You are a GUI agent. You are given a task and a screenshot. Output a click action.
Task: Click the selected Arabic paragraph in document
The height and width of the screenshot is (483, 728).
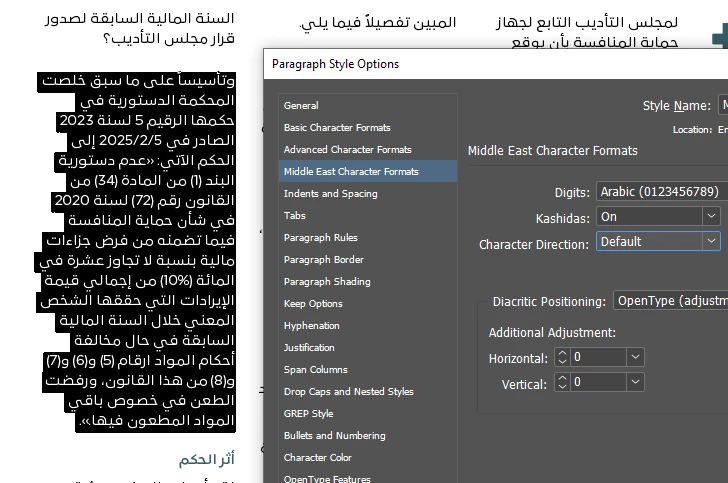tap(137, 251)
